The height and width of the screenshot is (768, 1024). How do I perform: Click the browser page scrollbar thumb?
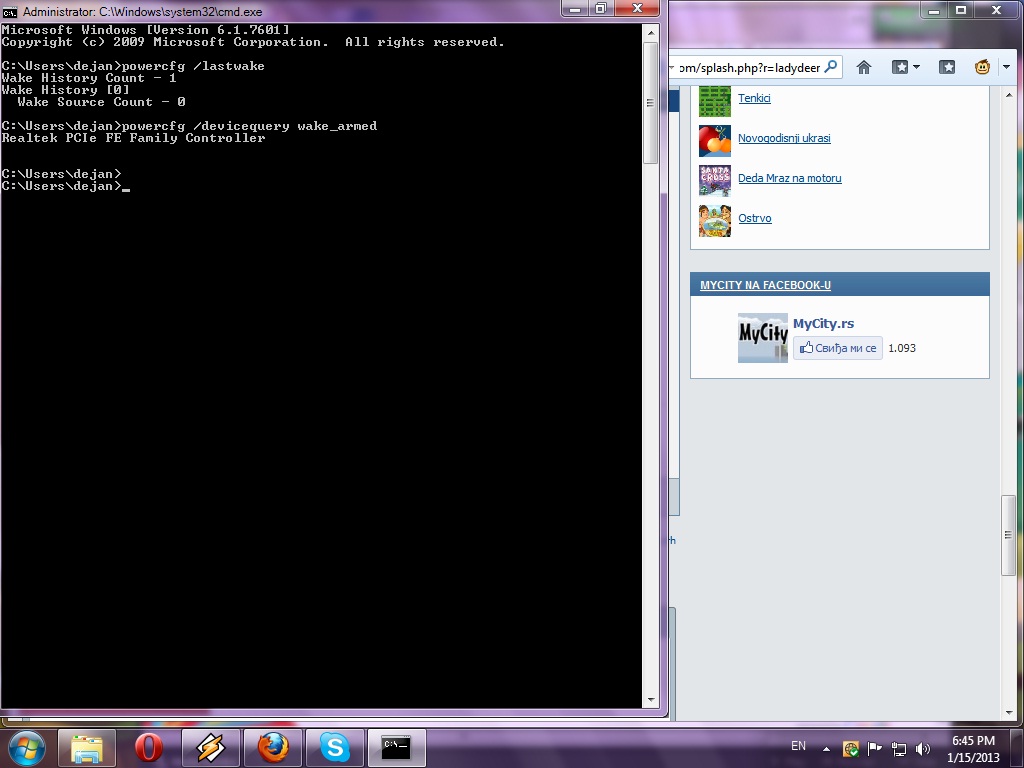pyautogui.click(x=1009, y=536)
